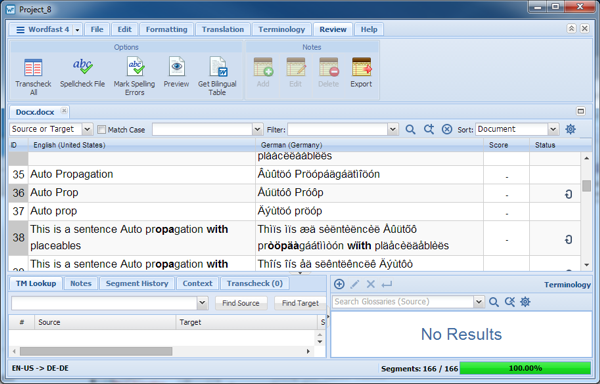
Task: Toggle the Match Case checkbox
Action: (x=101, y=130)
